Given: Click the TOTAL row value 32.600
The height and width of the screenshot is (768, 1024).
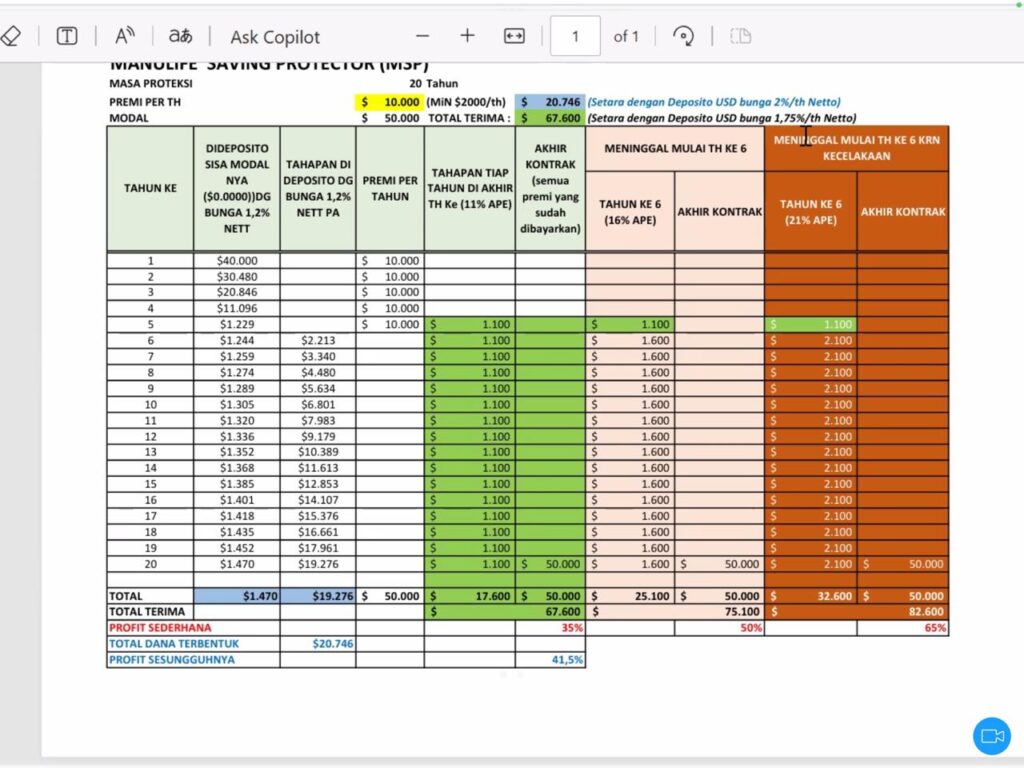Looking at the screenshot, I should [810, 596].
